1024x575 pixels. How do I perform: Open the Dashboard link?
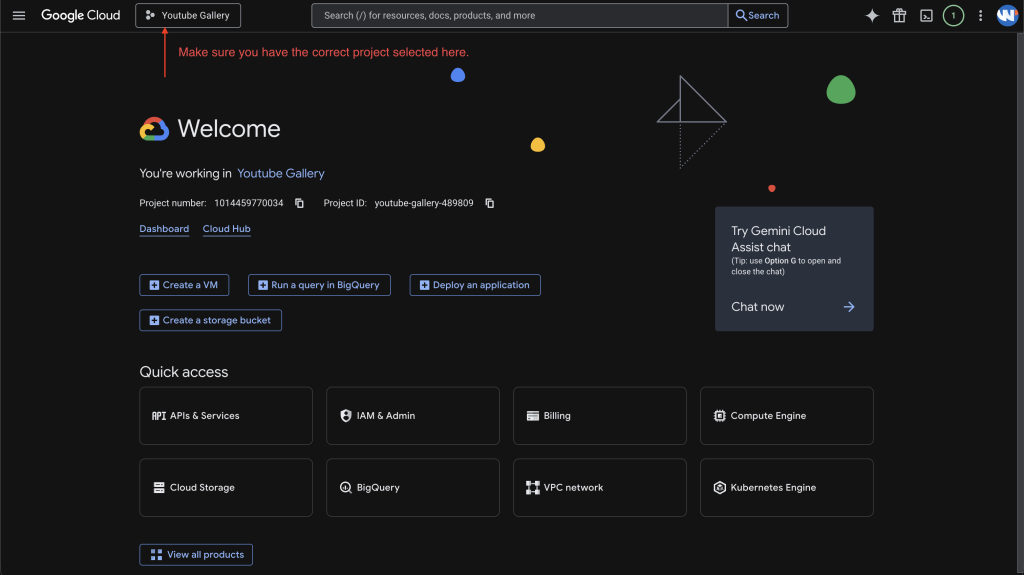[x=164, y=229]
